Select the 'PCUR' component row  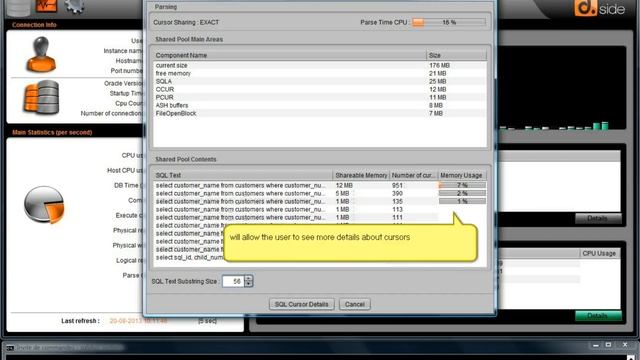(x=320, y=97)
